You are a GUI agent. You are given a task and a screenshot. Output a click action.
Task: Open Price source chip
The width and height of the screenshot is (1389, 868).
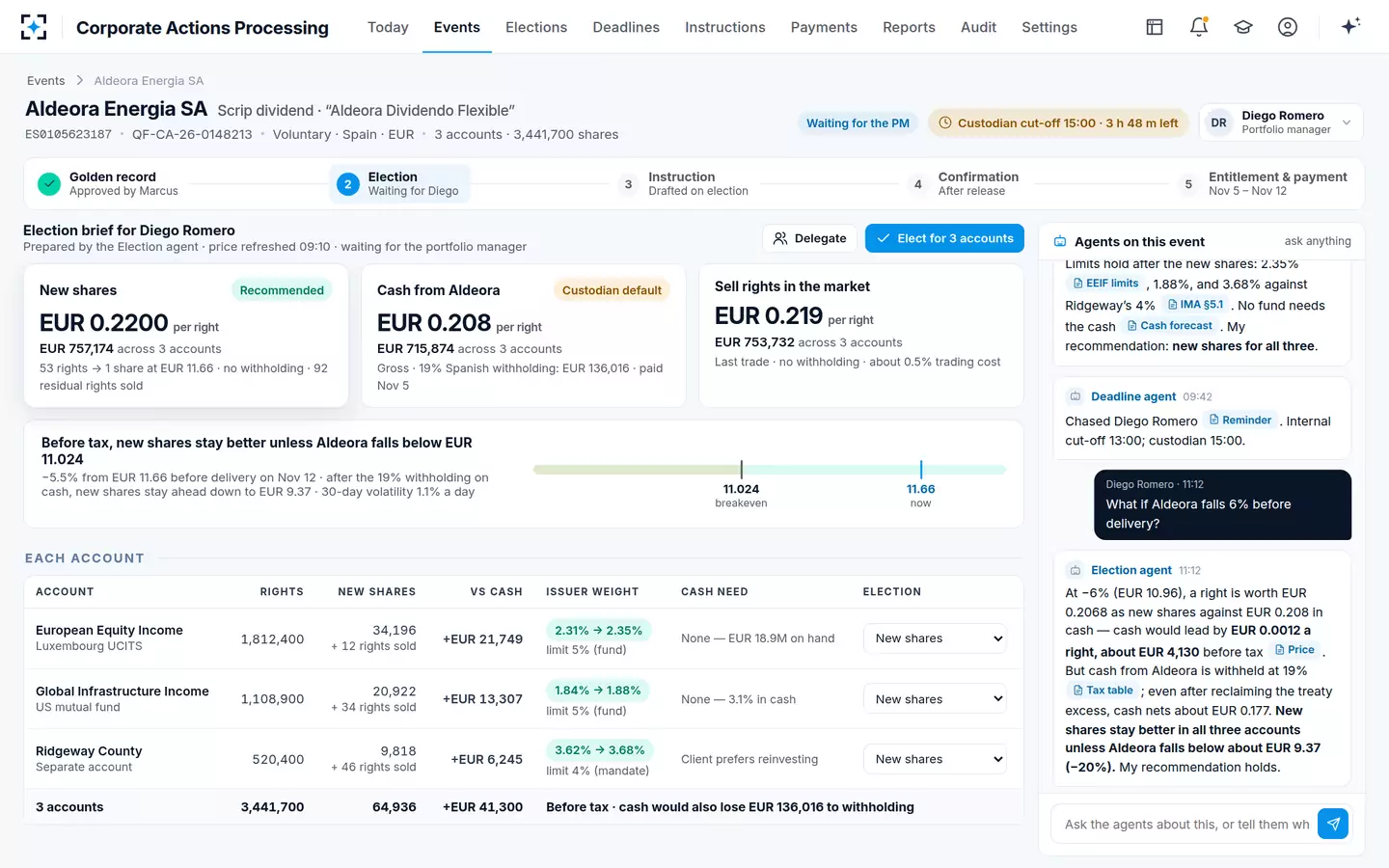click(x=1294, y=650)
